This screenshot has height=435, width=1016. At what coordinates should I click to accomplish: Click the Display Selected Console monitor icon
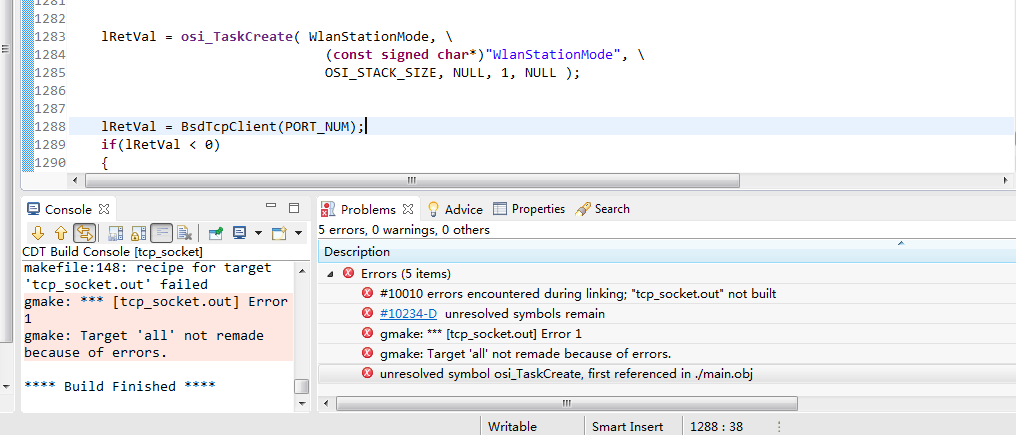(239, 233)
